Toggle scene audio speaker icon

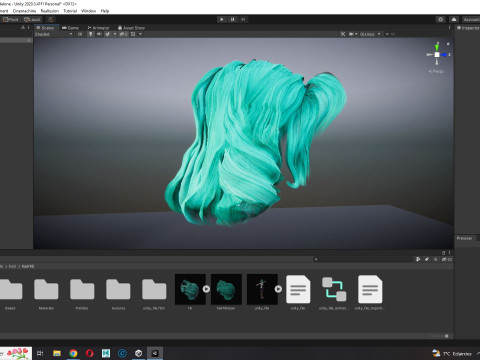click(99, 34)
